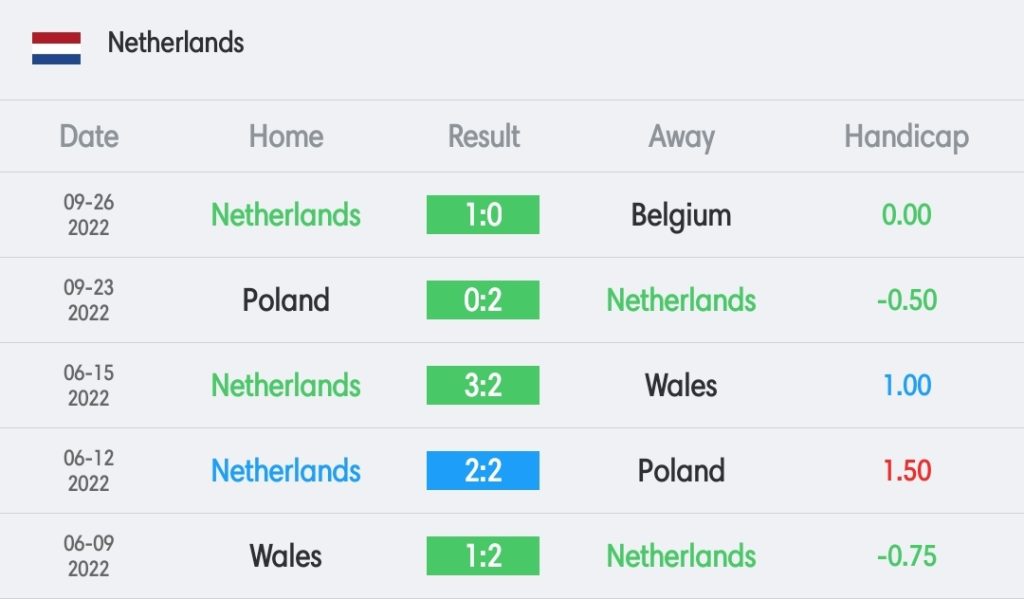Click the Result column header
Viewport: 1024px width, 599px height.
tap(483, 137)
